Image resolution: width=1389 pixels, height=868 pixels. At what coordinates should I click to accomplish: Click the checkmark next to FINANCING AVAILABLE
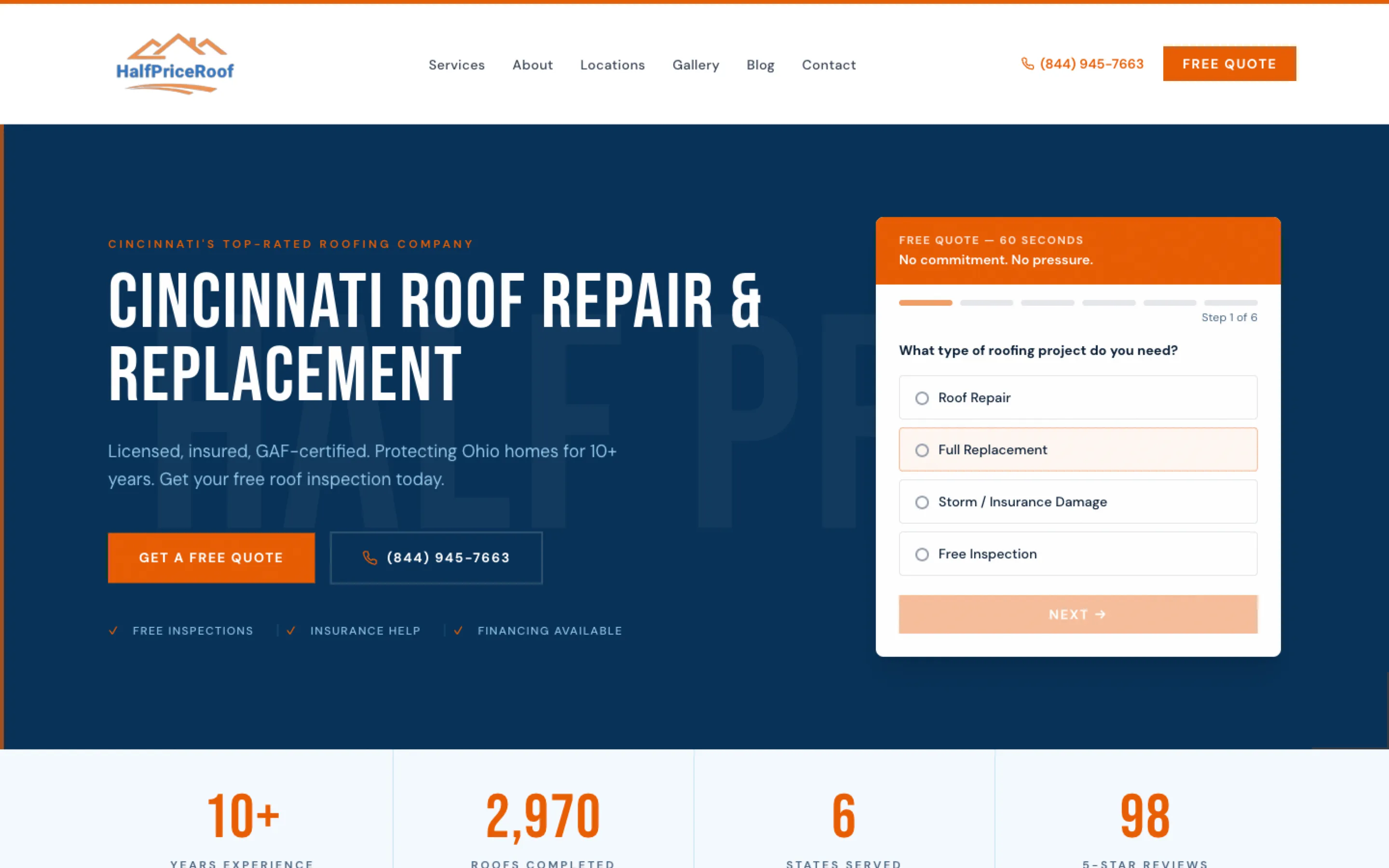pos(459,630)
